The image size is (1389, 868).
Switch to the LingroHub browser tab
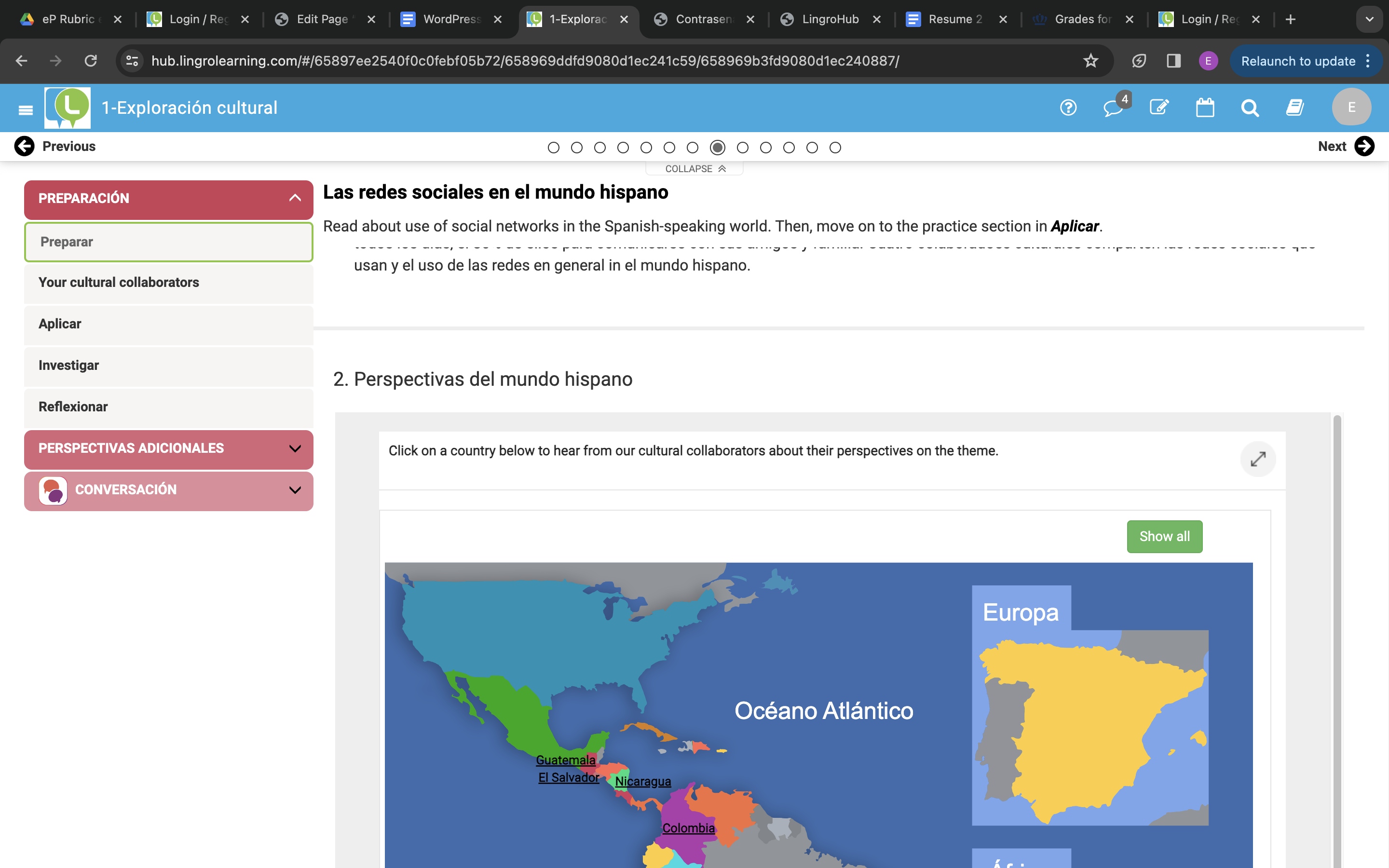(831, 19)
